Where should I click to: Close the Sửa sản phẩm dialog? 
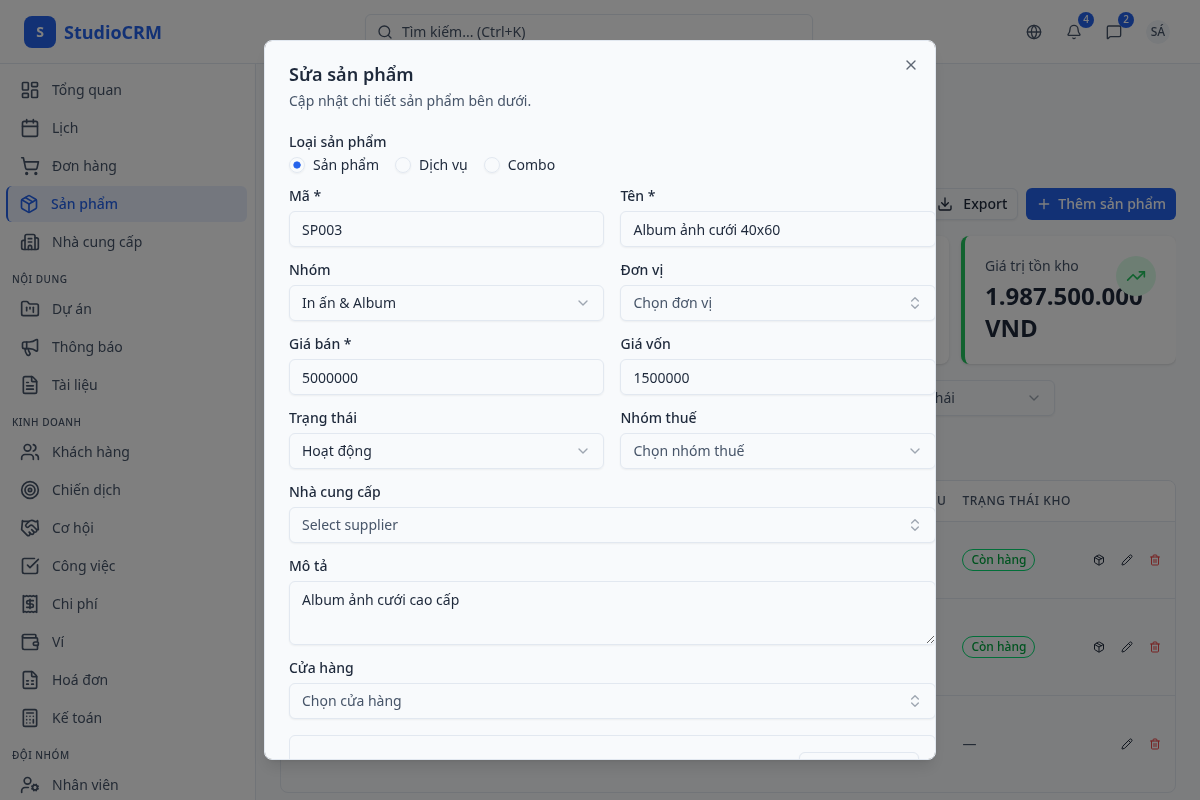point(911,65)
